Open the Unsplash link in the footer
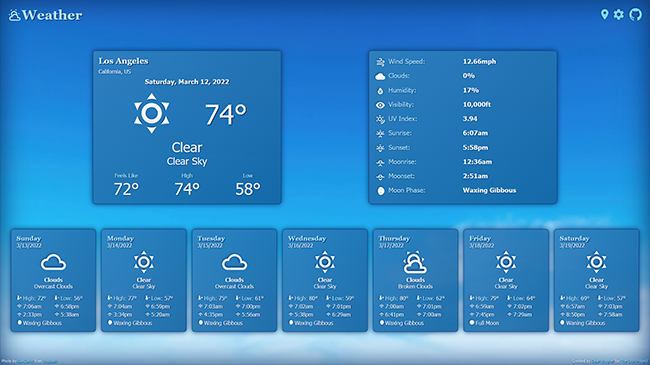 point(51,362)
